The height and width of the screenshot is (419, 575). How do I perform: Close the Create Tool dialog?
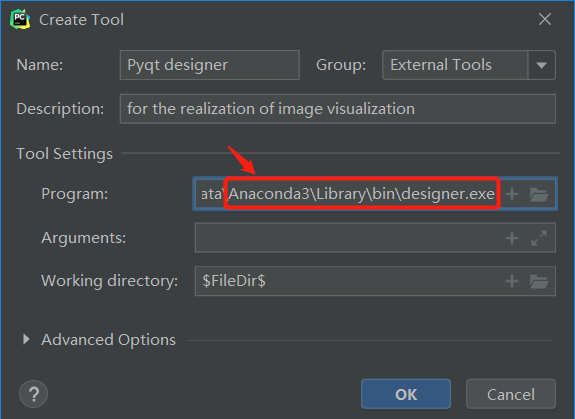[545, 19]
